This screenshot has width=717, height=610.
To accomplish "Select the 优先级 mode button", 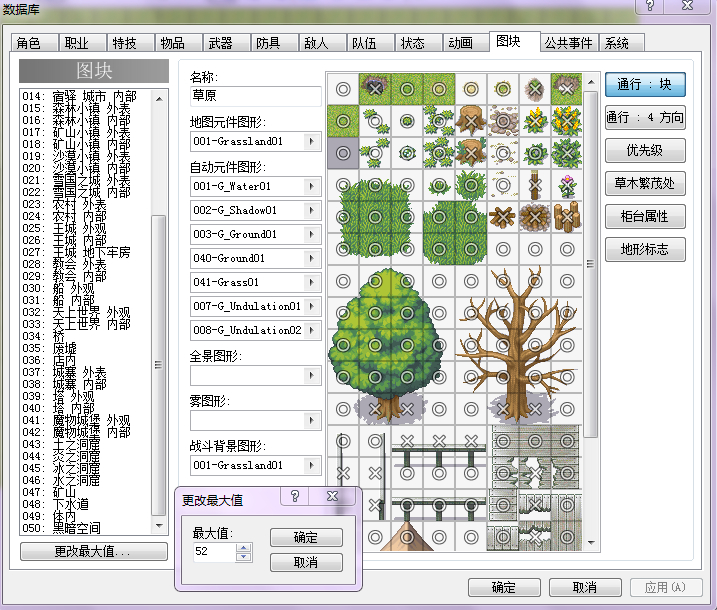I will coord(645,150).
